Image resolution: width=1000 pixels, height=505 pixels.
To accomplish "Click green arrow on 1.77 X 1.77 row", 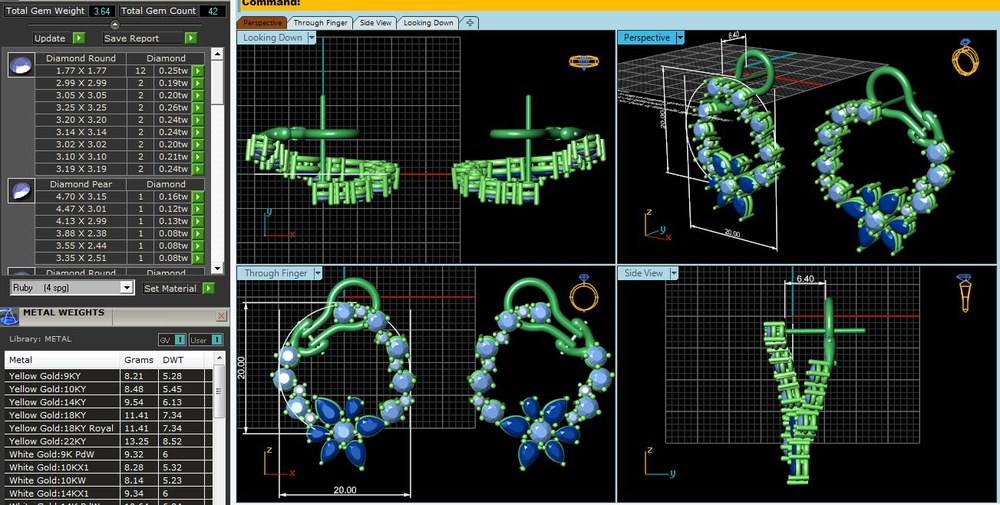I will [x=198, y=71].
